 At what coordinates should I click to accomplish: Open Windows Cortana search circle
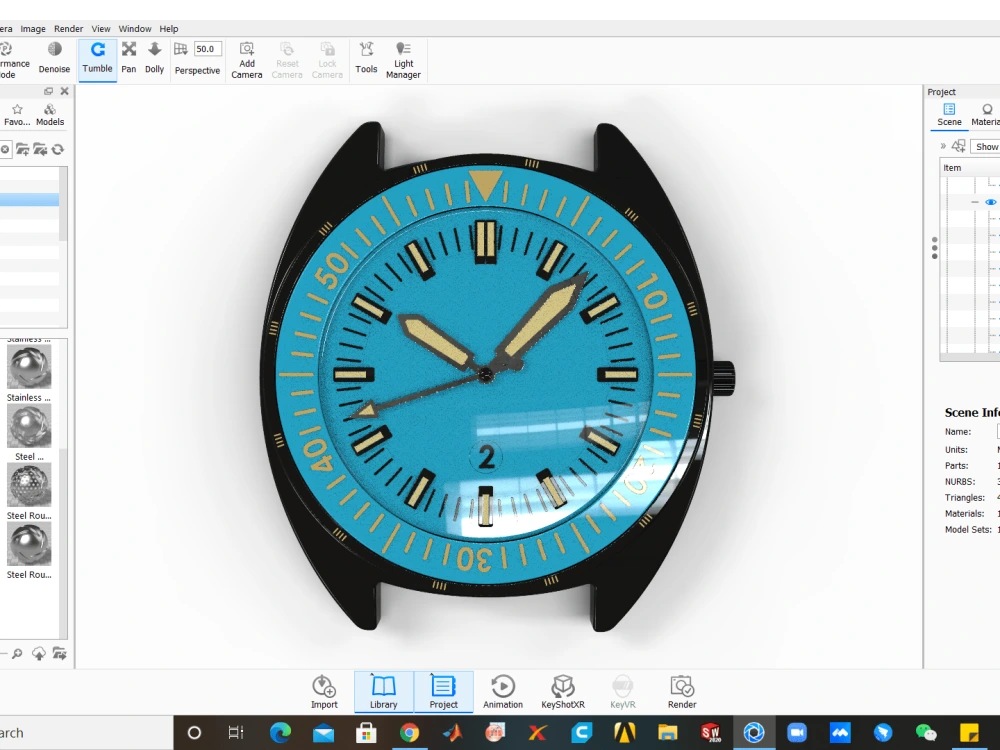pyautogui.click(x=195, y=733)
